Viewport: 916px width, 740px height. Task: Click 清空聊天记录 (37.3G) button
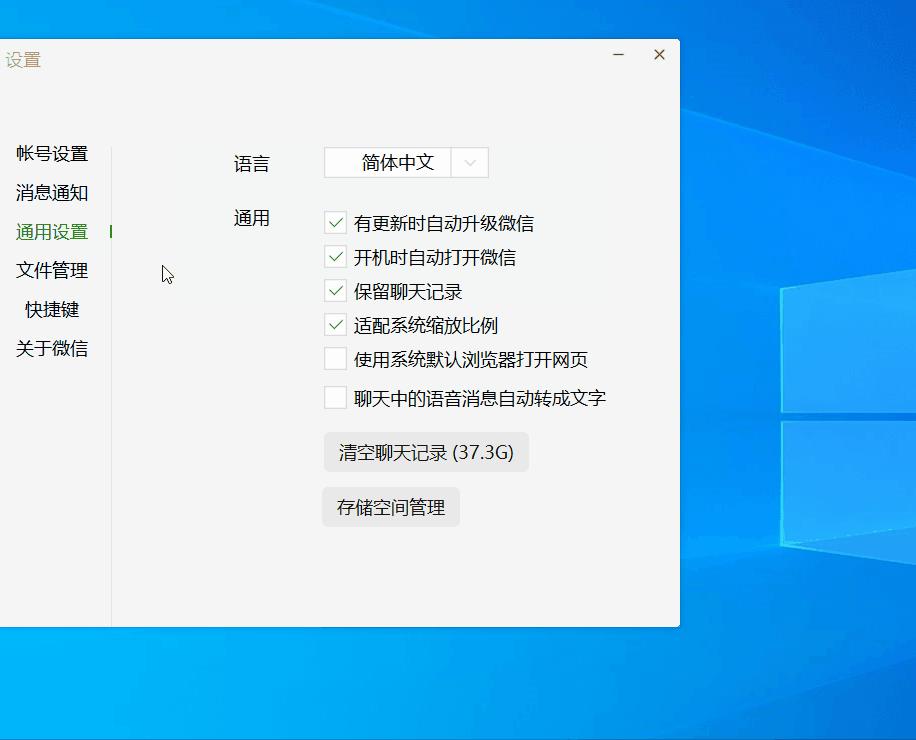(426, 452)
